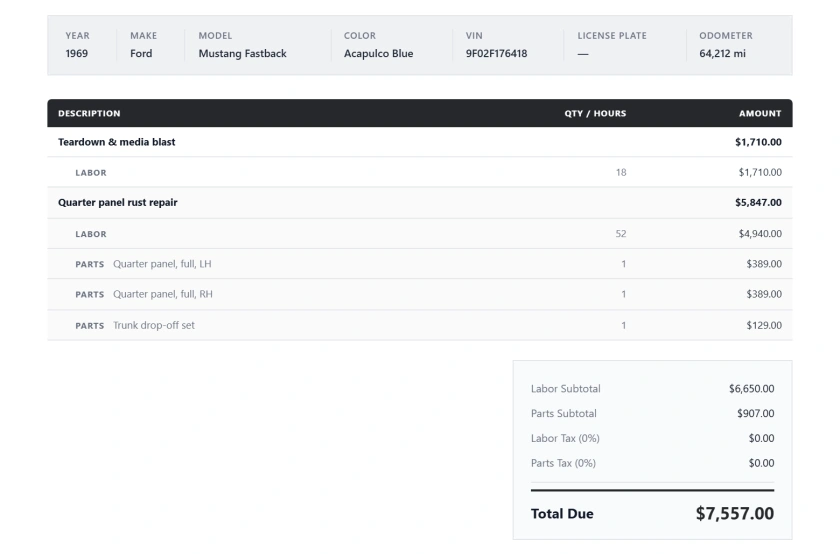Click the QTY / HOURS column header

595,114
